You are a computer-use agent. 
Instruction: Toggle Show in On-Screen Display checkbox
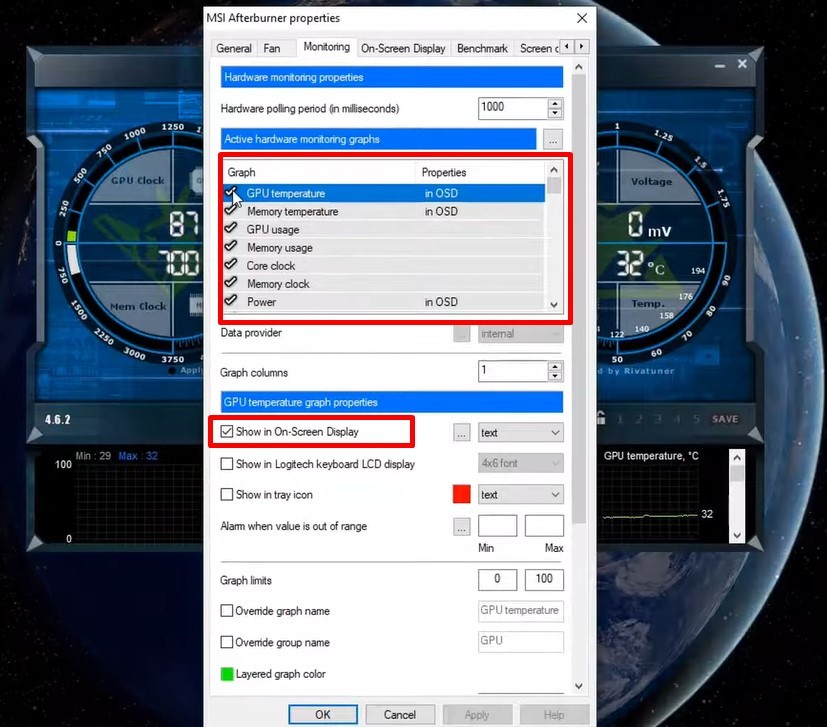click(227, 432)
